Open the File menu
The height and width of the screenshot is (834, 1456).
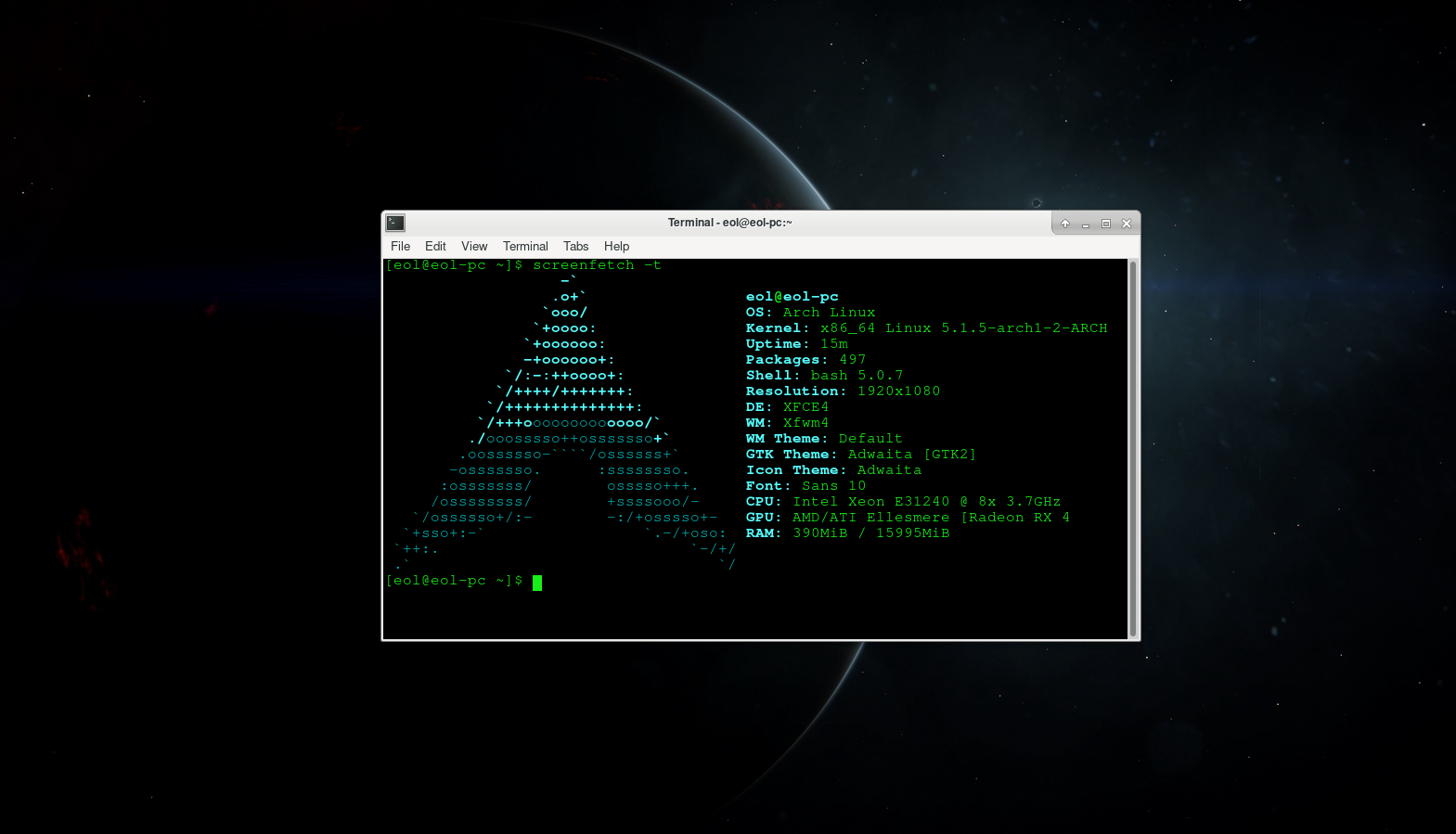(x=400, y=246)
